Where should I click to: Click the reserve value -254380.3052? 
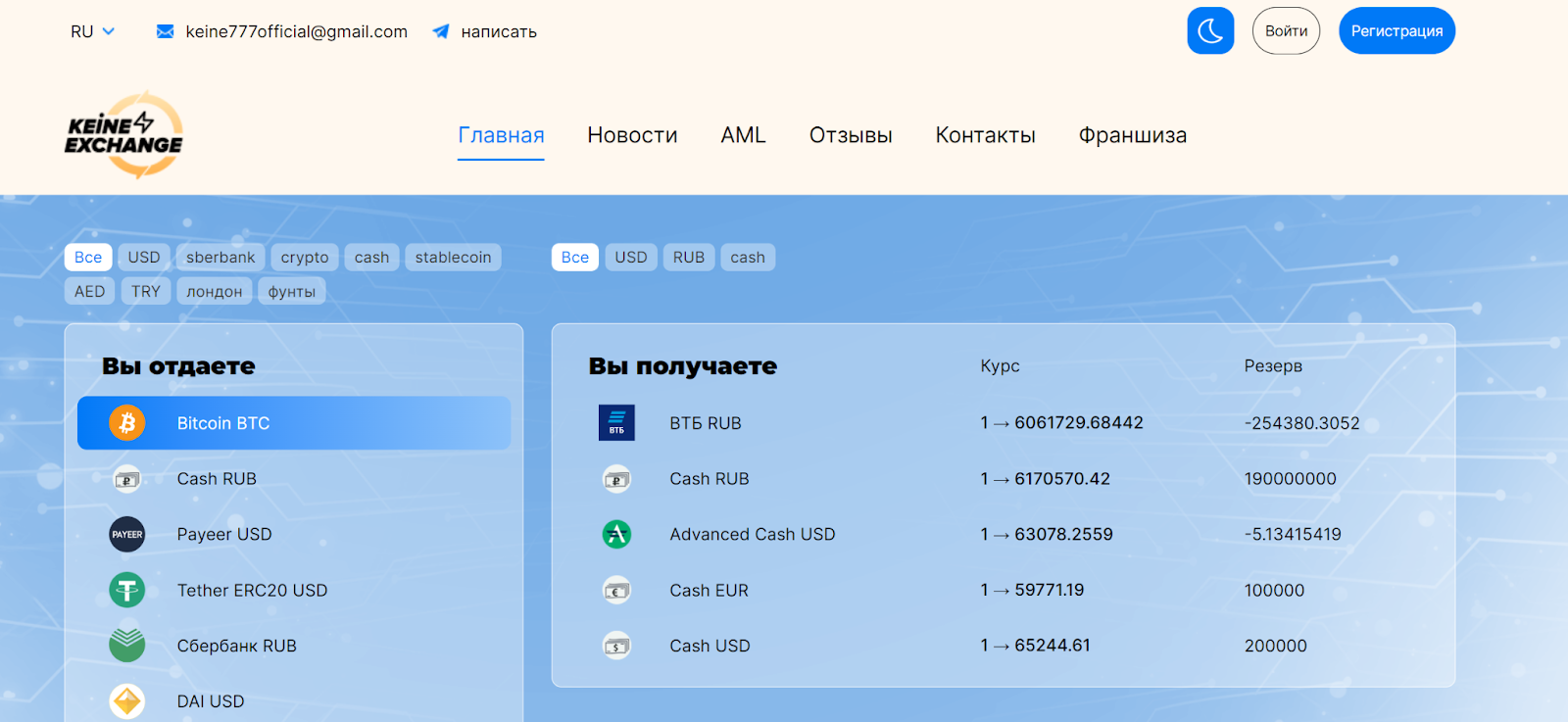pos(1302,423)
